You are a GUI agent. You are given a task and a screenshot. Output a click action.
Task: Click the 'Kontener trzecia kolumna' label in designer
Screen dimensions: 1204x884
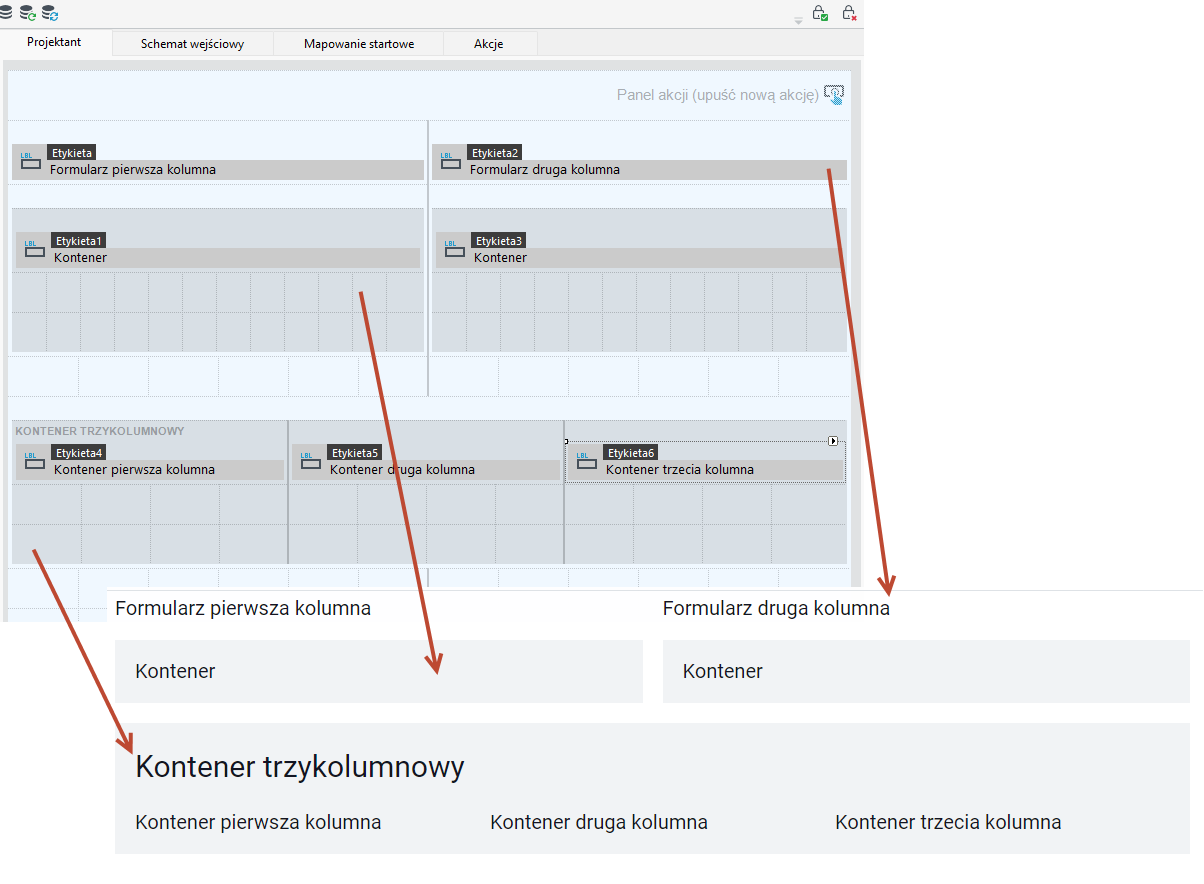coord(680,470)
